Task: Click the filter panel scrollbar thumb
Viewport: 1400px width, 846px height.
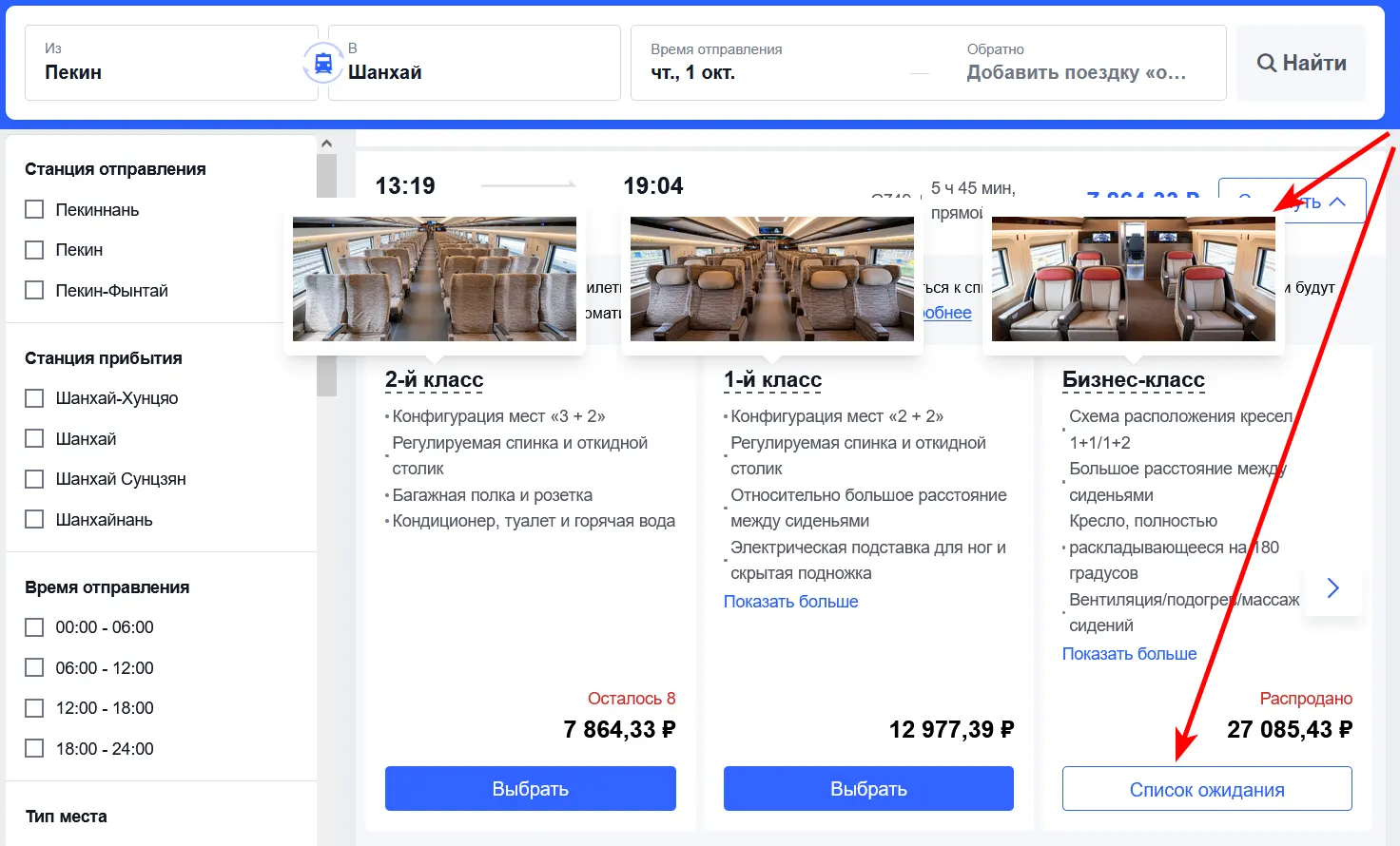Action: point(326,274)
